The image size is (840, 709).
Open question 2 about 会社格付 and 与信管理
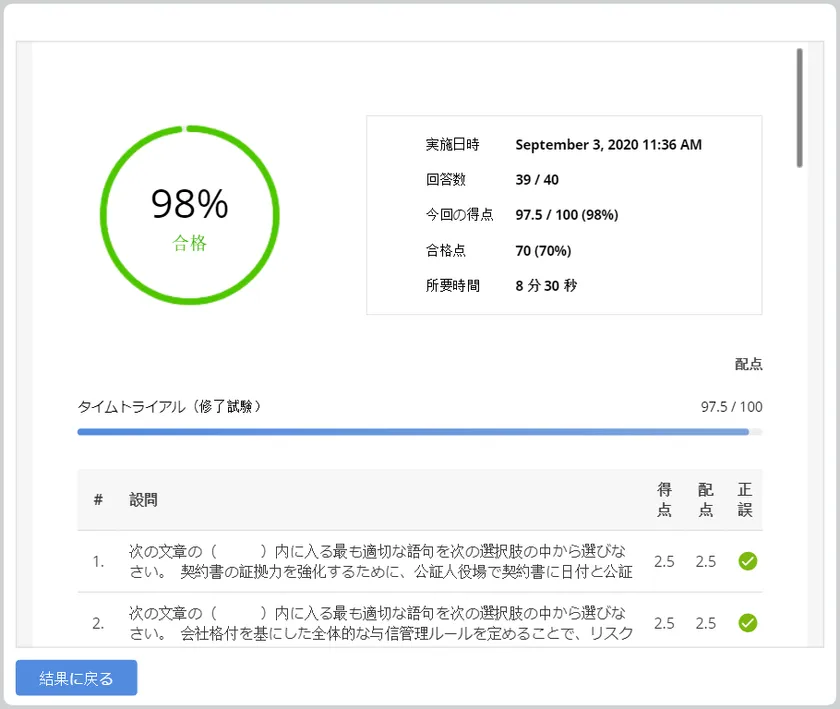point(380,623)
